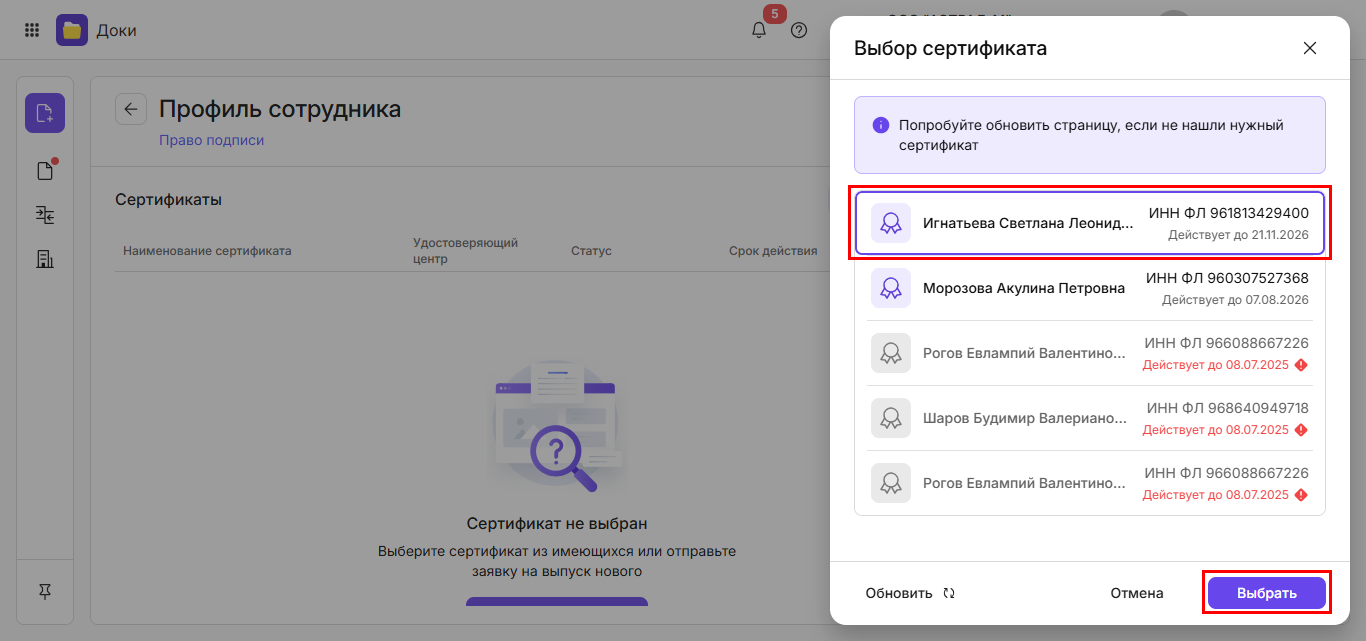Close the Выбор сертификата dialog
The height and width of the screenshot is (641, 1366).
click(x=1309, y=48)
